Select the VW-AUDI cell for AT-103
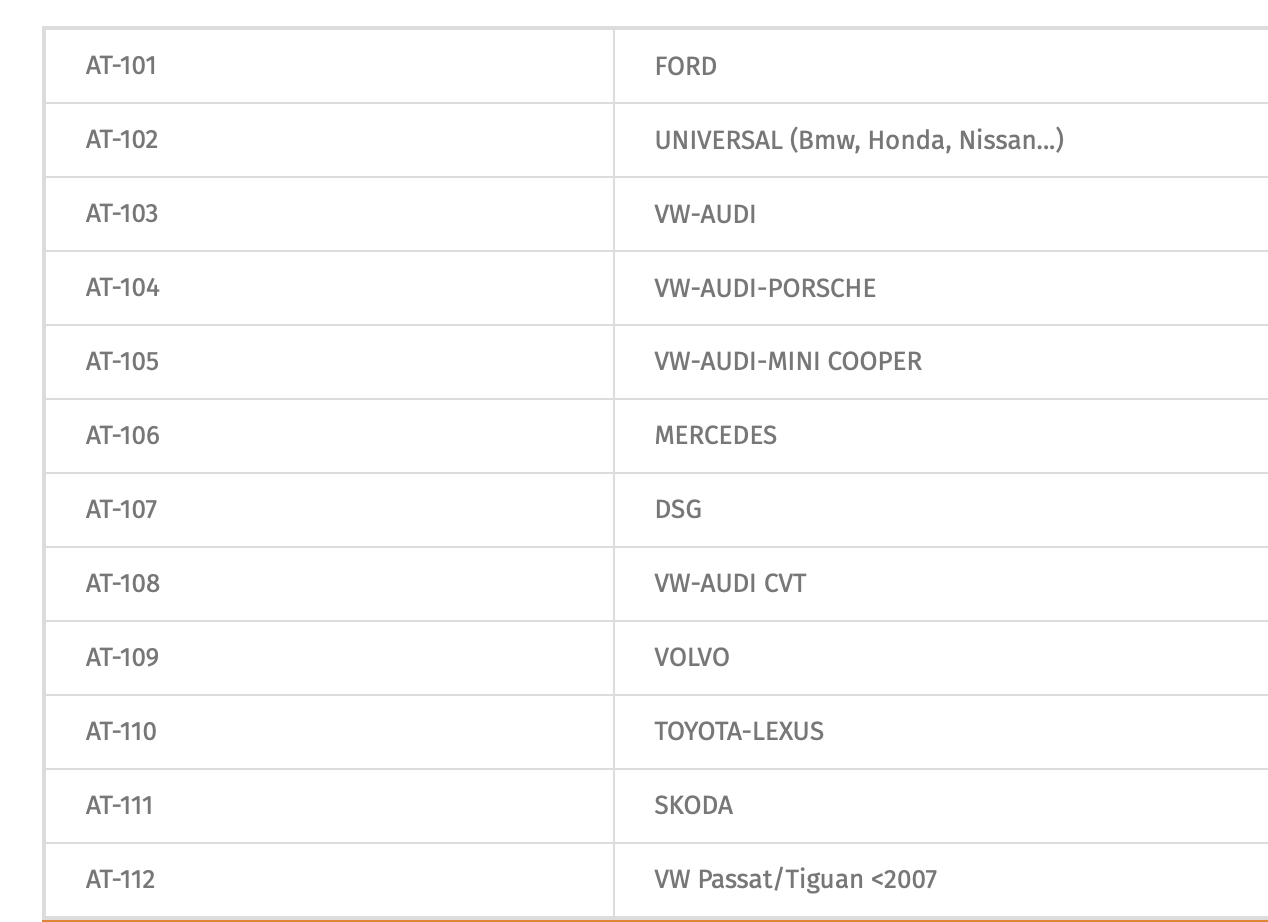 point(705,214)
